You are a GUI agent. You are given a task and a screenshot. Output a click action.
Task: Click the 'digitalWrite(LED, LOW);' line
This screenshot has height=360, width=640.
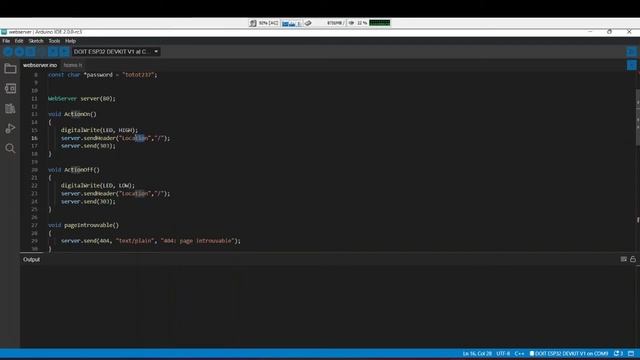point(98,185)
